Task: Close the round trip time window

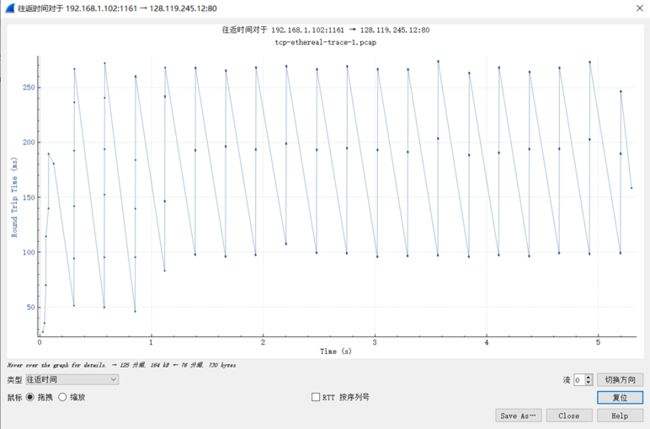Action: (640, 8)
